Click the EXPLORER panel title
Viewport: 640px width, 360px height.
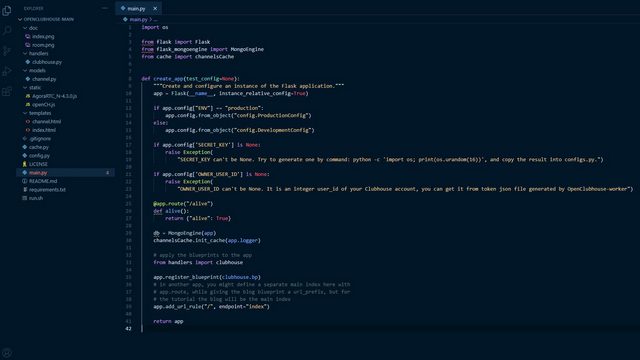(33, 8)
